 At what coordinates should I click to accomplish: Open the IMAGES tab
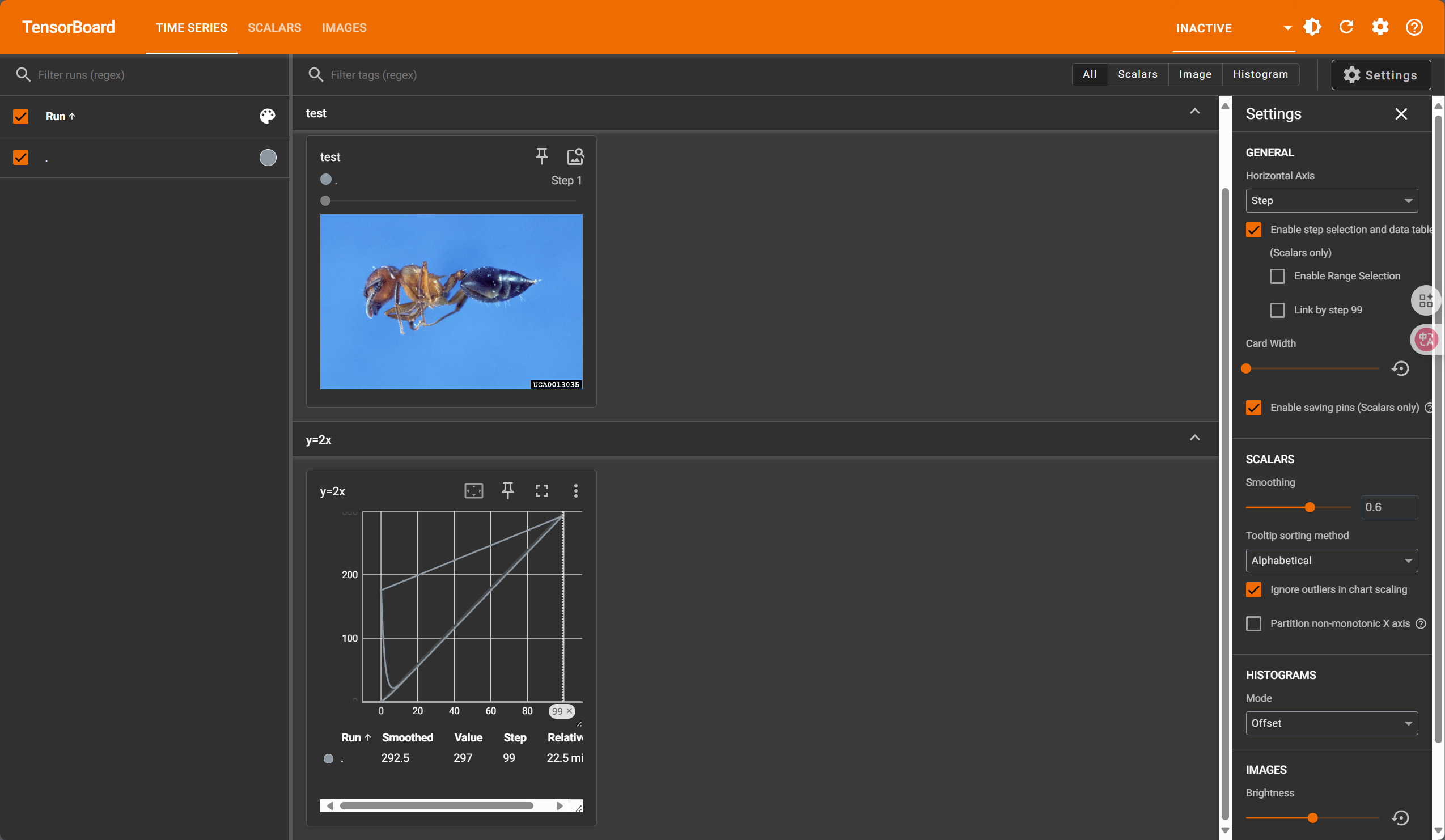pyautogui.click(x=344, y=28)
